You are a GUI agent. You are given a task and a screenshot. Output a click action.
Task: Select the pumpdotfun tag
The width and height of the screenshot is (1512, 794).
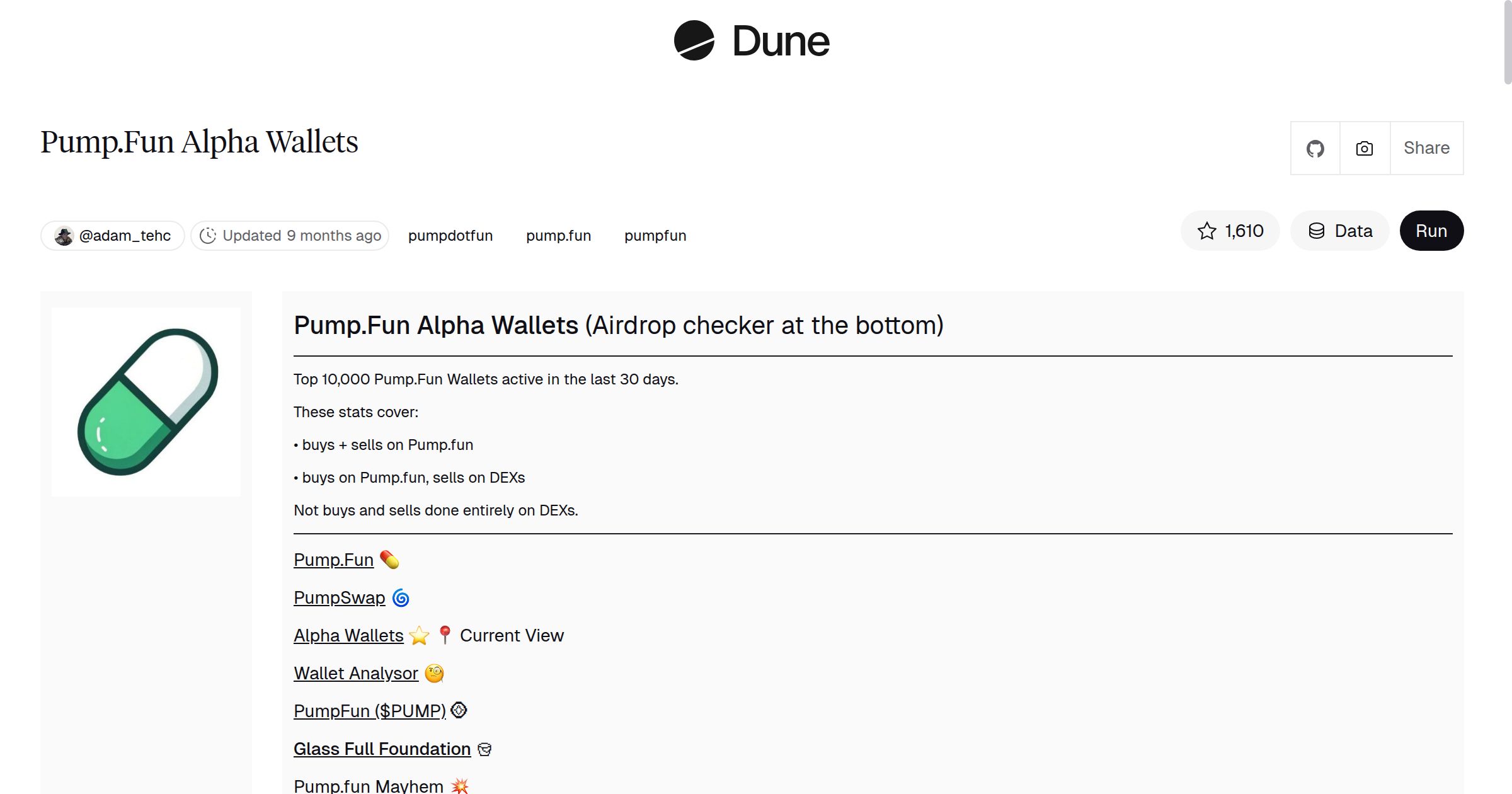[x=450, y=235]
